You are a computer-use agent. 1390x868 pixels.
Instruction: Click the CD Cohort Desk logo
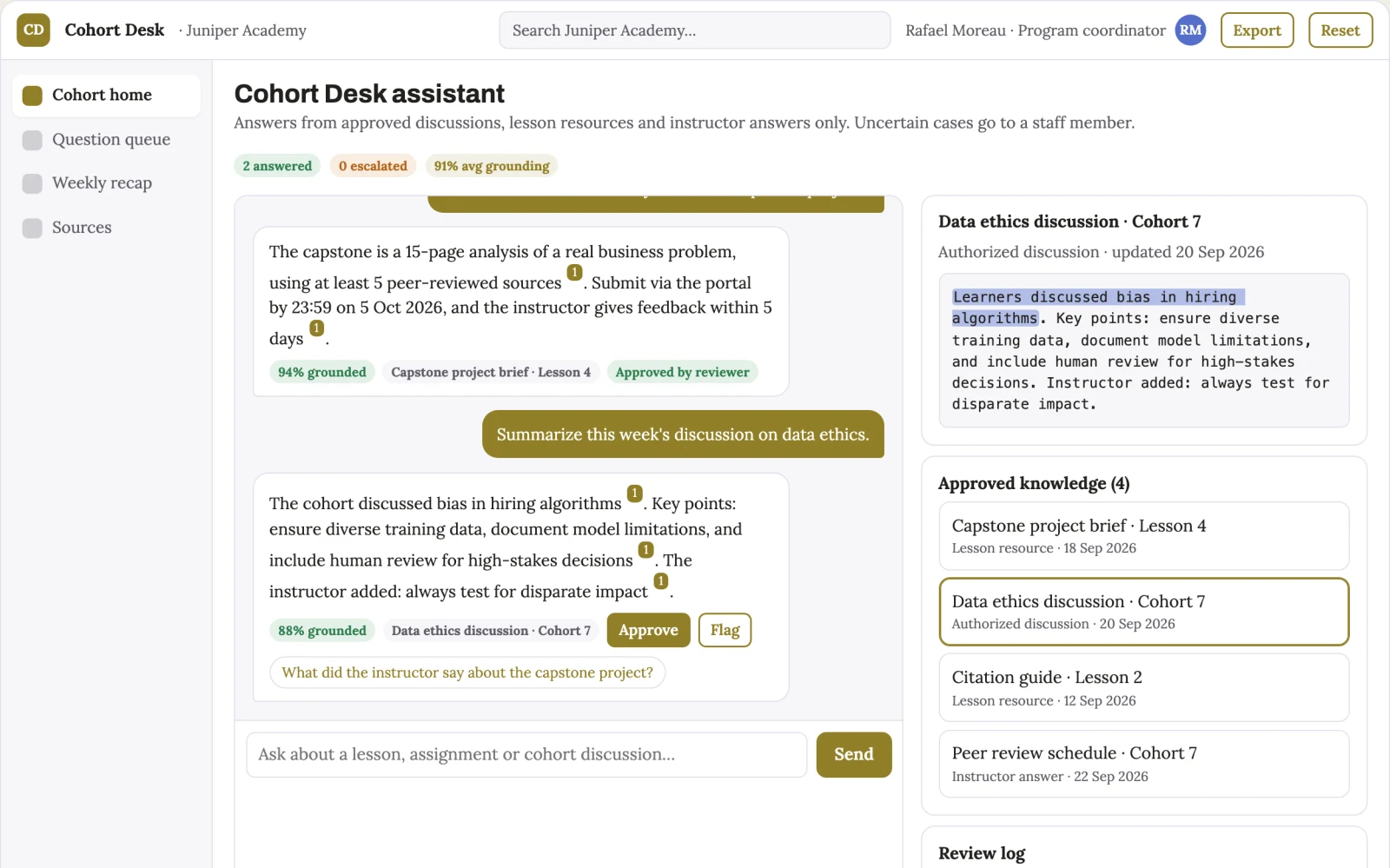point(33,30)
